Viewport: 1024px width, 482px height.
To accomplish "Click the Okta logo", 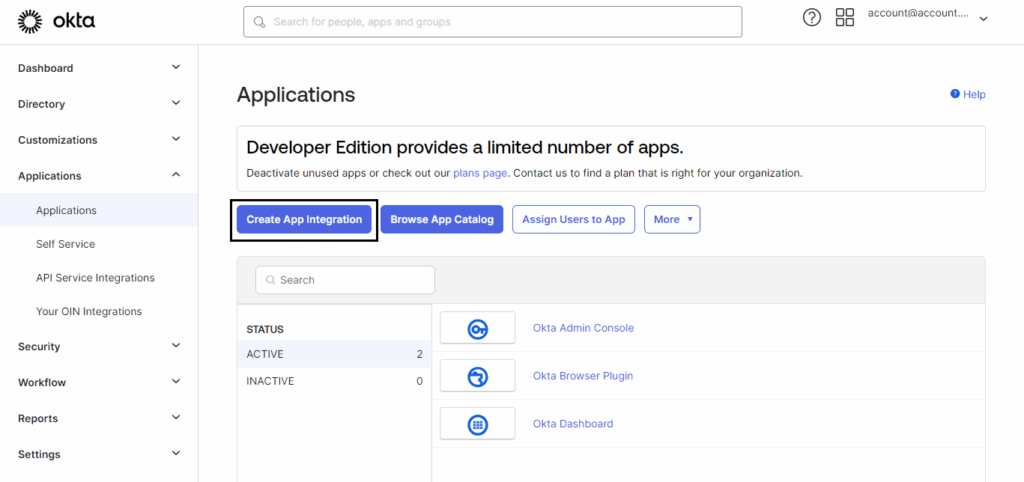I will click(x=56, y=22).
